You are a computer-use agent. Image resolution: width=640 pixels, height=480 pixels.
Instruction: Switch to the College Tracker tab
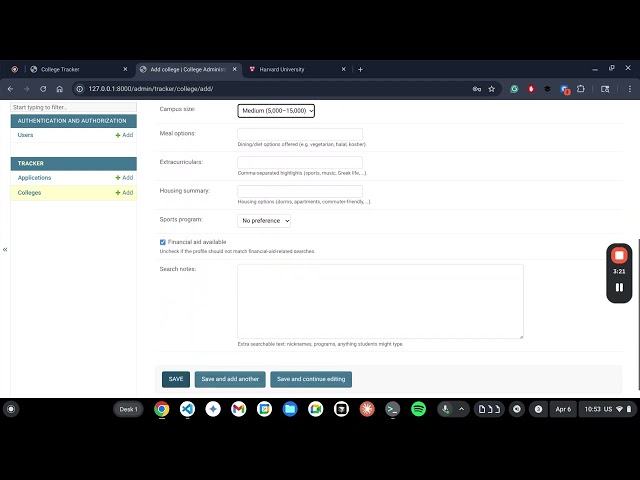[78, 69]
